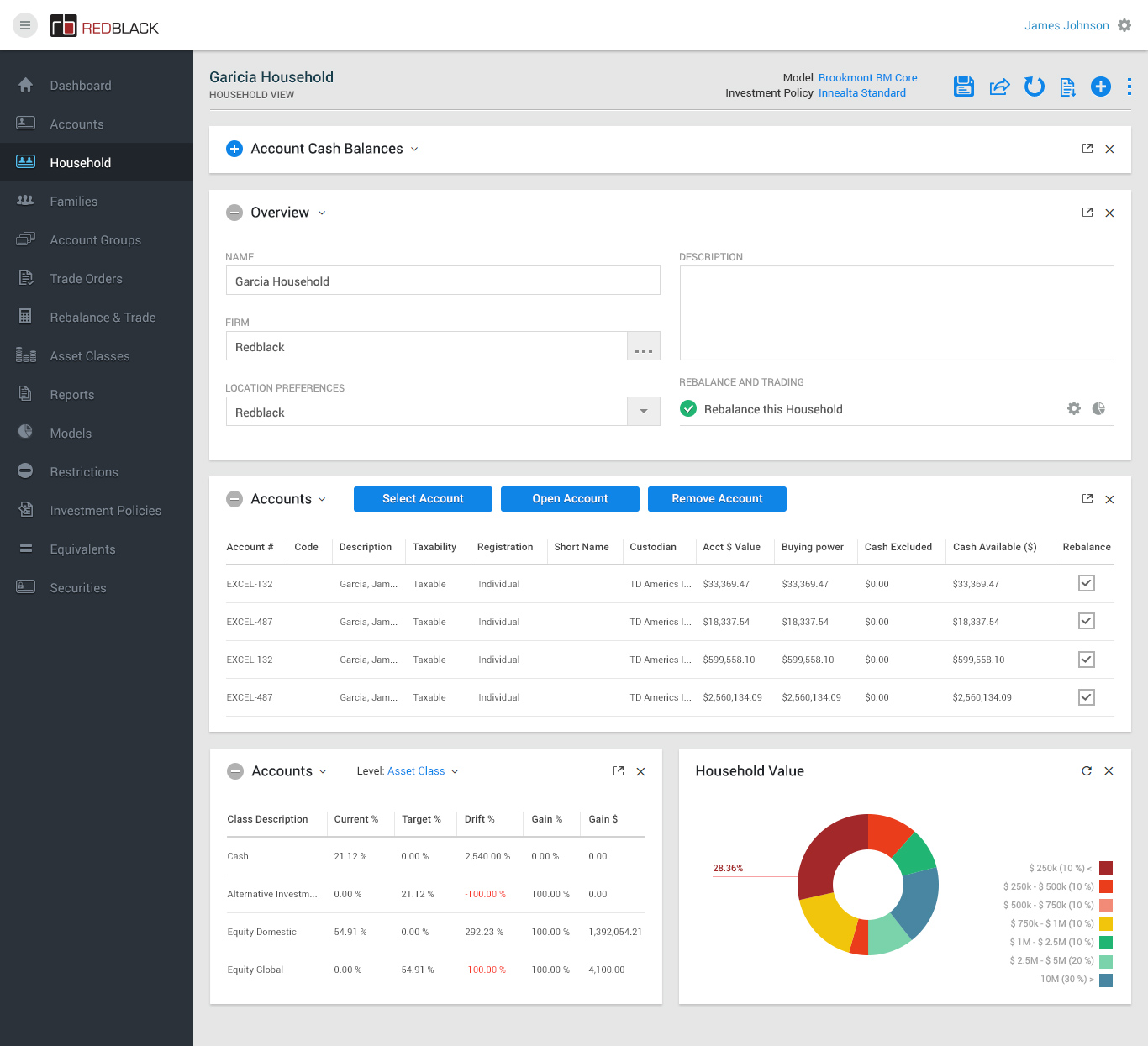1148x1046 pixels.
Task: Toggle the Rebalance this Household checkmark
Action: pos(688,409)
